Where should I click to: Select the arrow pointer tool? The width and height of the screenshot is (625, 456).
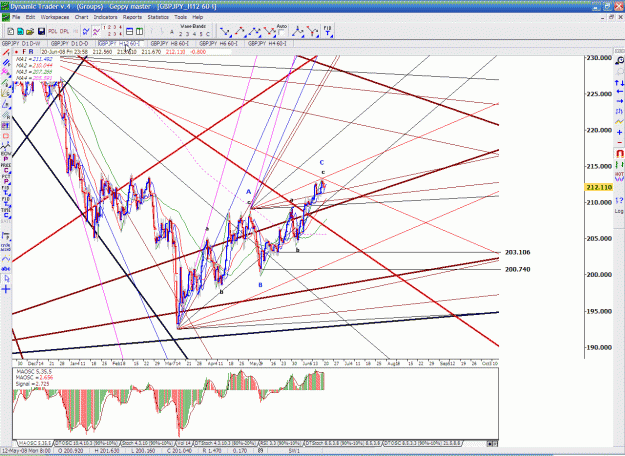6,279
